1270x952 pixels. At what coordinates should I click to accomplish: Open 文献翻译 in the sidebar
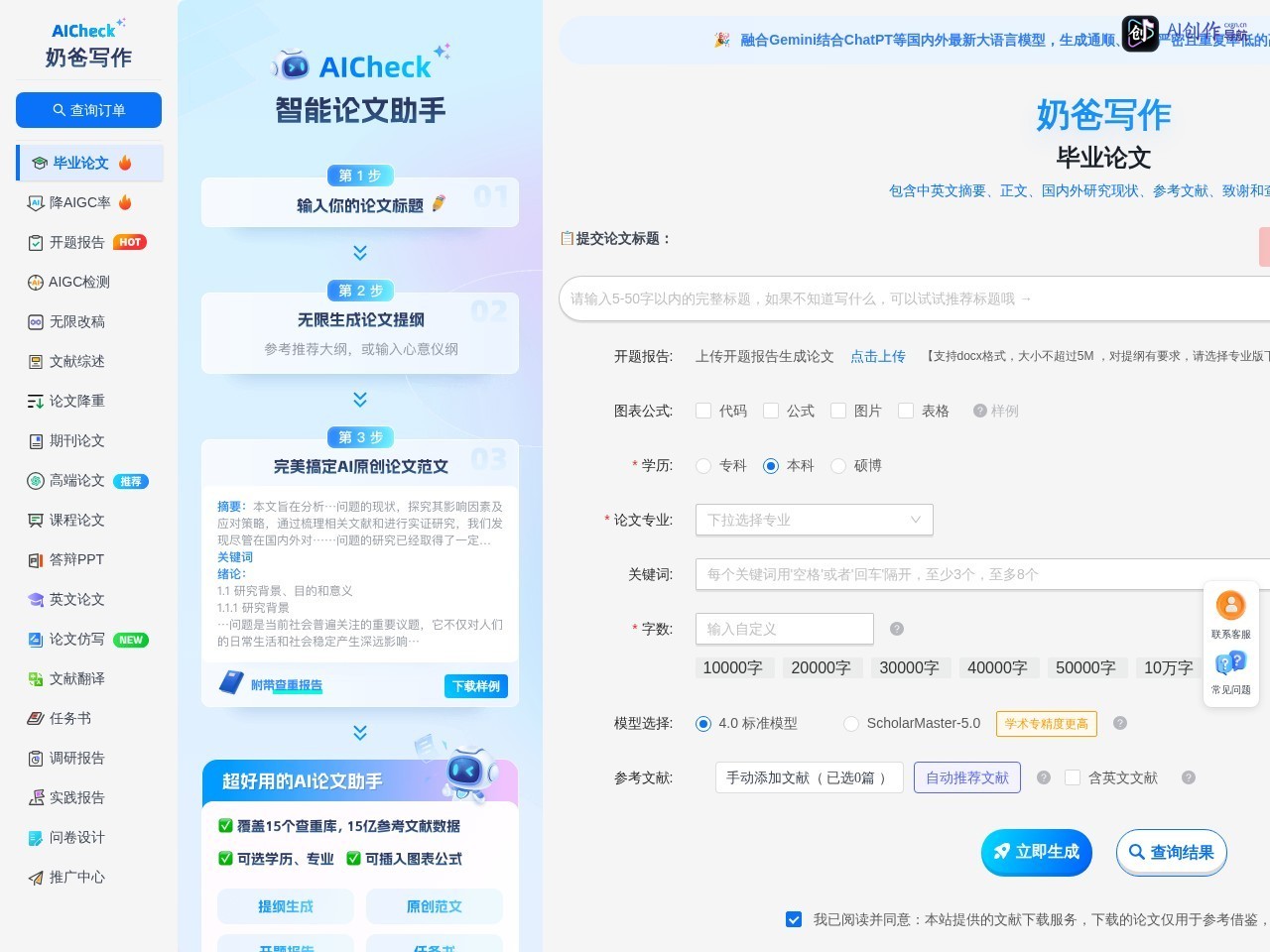click(89, 678)
